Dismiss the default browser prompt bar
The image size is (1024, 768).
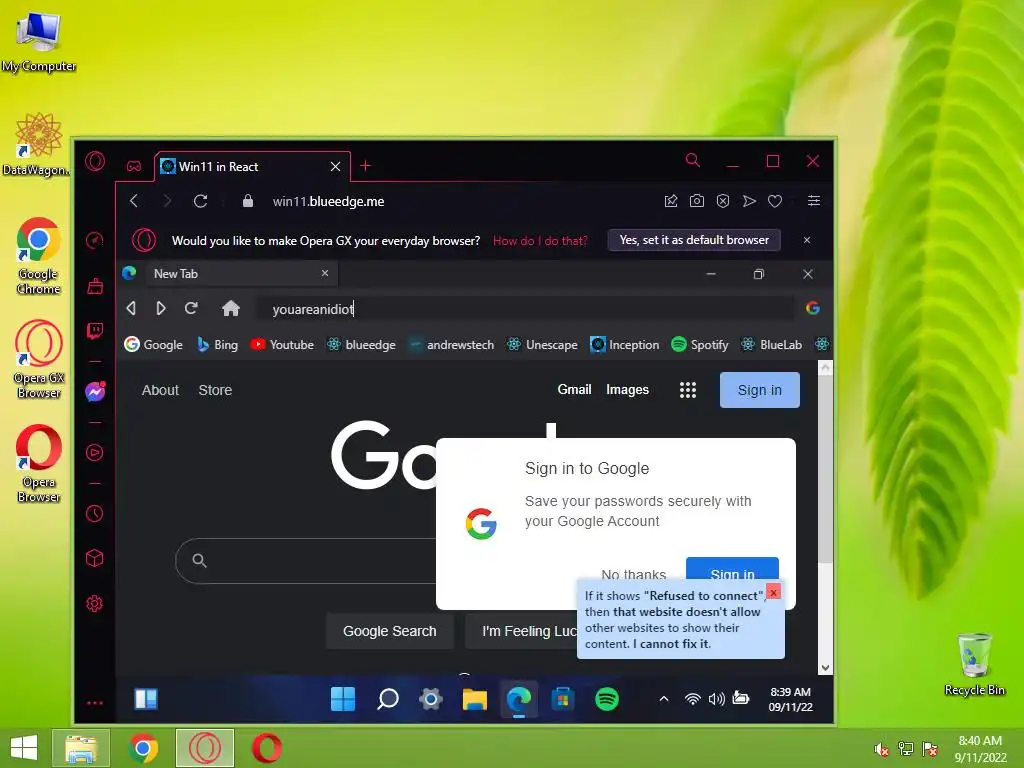click(x=807, y=240)
